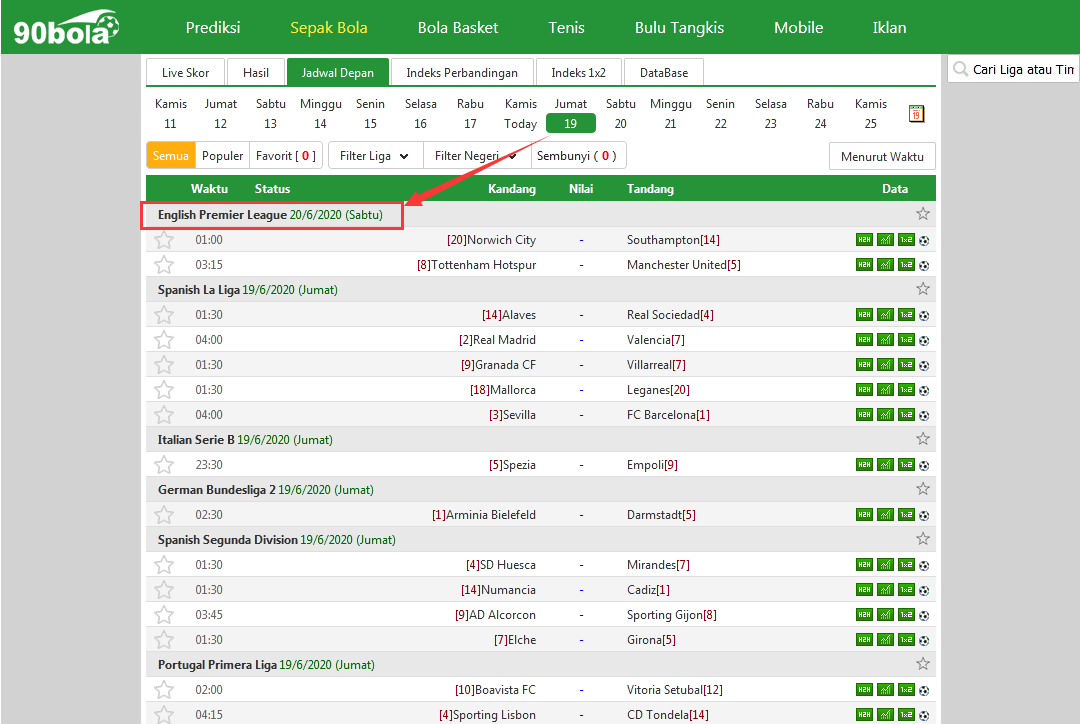Open stats chart icon for Tottenham Hotspur match
The image size is (1080, 724).
[886, 265]
